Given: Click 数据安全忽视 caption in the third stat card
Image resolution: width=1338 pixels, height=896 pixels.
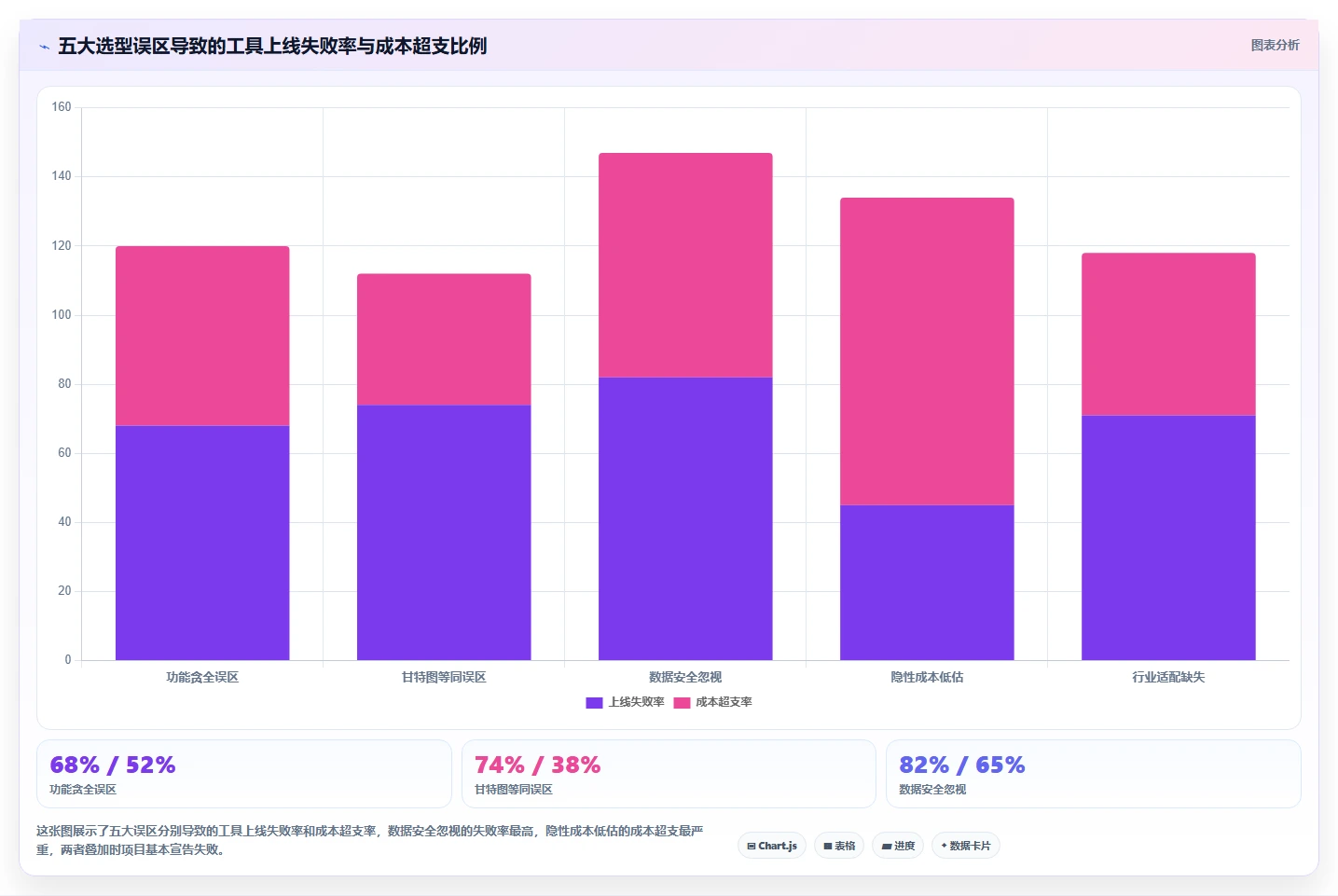Looking at the screenshot, I should [932, 790].
